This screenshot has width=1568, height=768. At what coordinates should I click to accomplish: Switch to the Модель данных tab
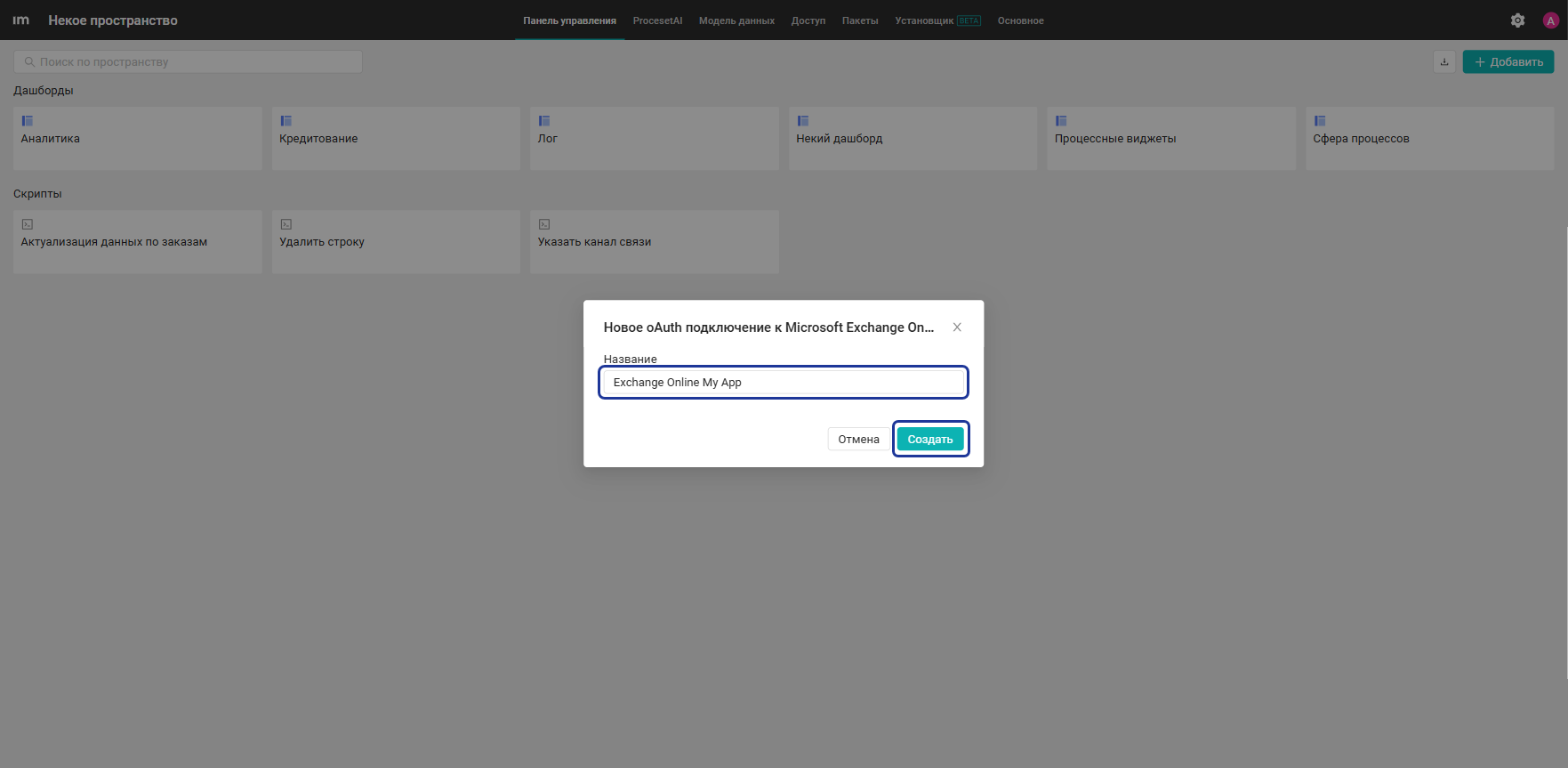pyautogui.click(x=736, y=20)
